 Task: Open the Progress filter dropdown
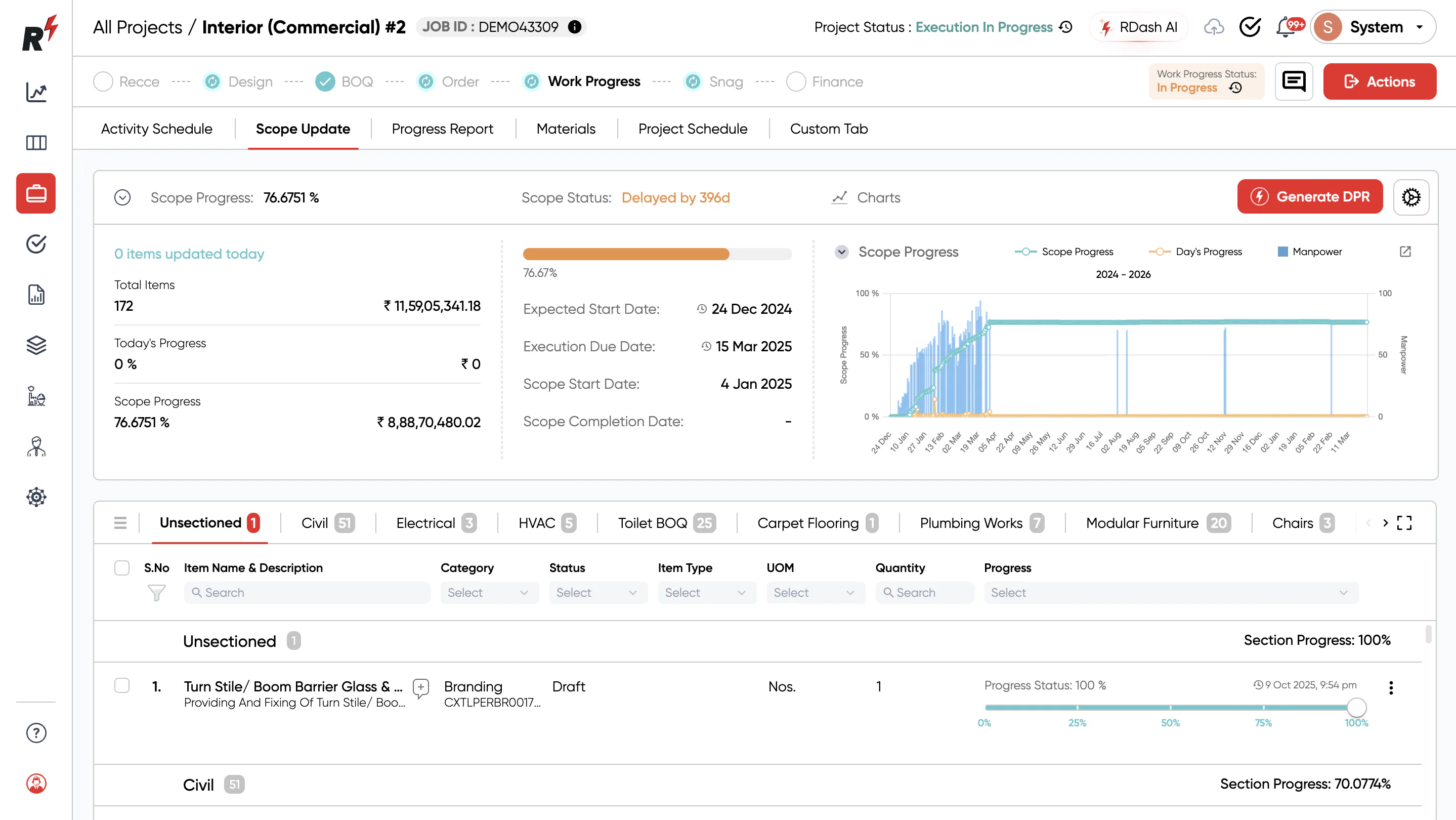pos(1171,593)
